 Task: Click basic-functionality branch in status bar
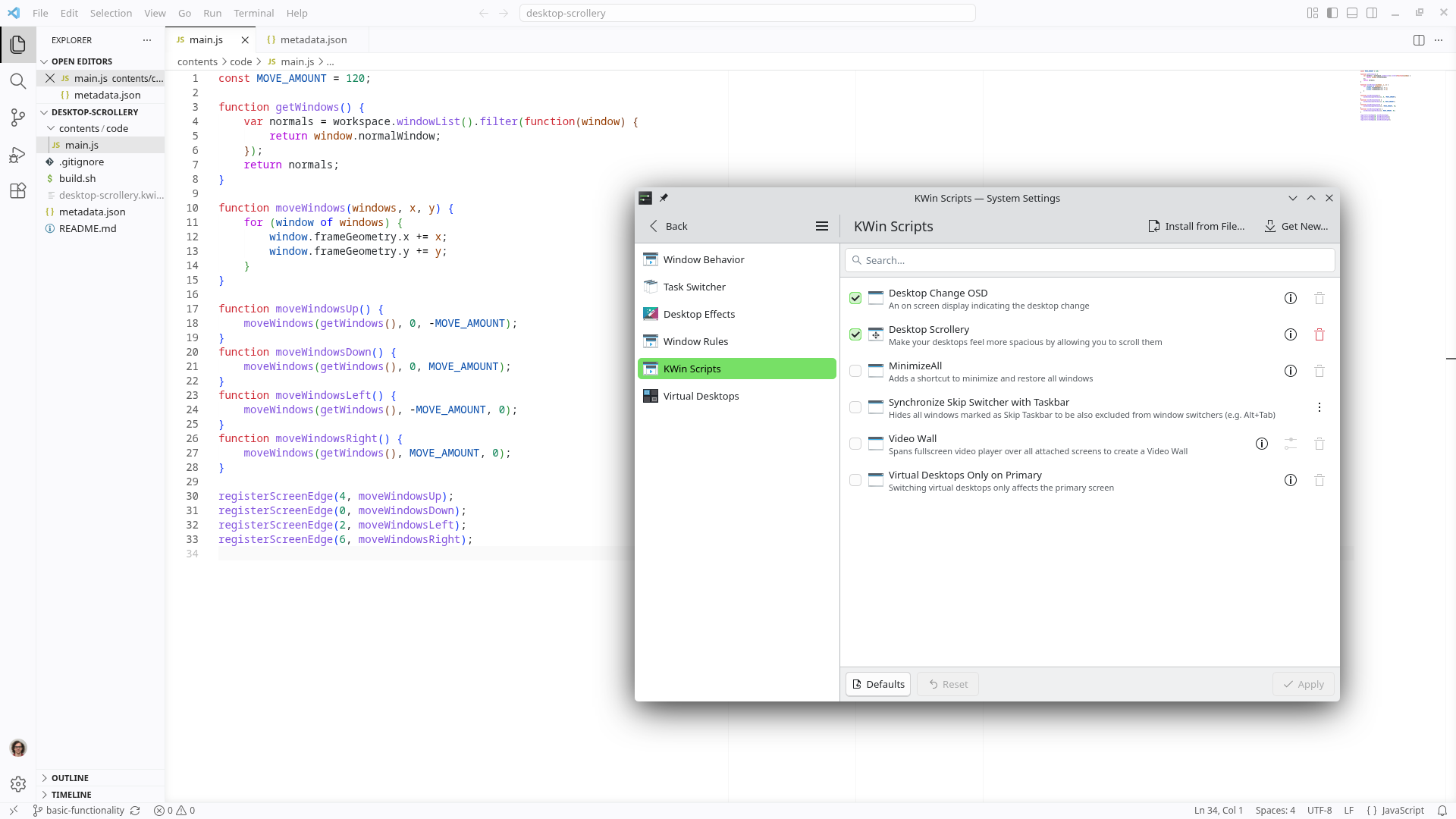pos(78,811)
